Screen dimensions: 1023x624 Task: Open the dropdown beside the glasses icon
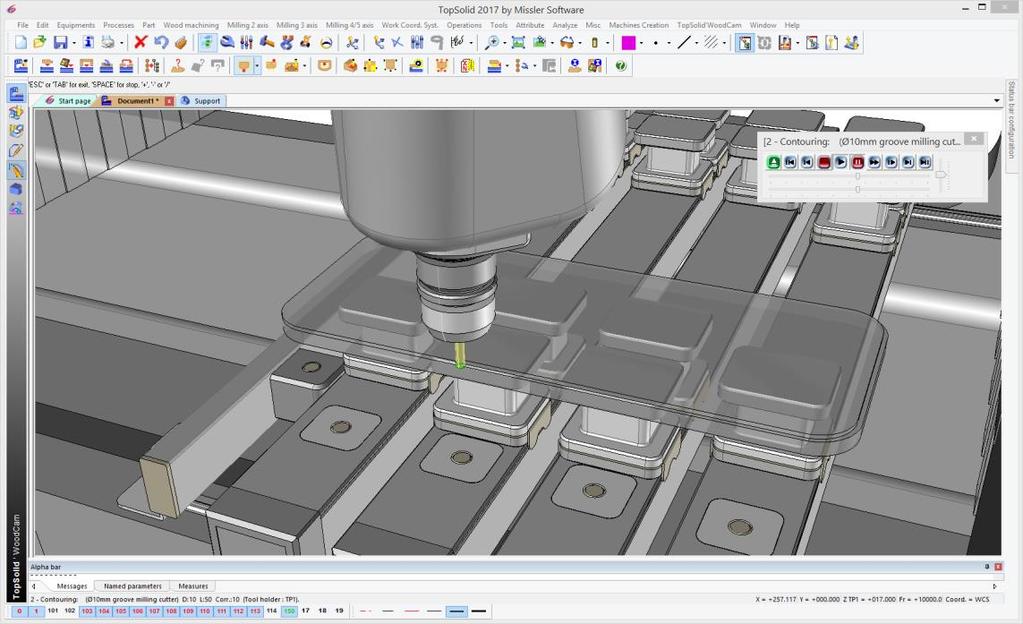click(x=580, y=43)
